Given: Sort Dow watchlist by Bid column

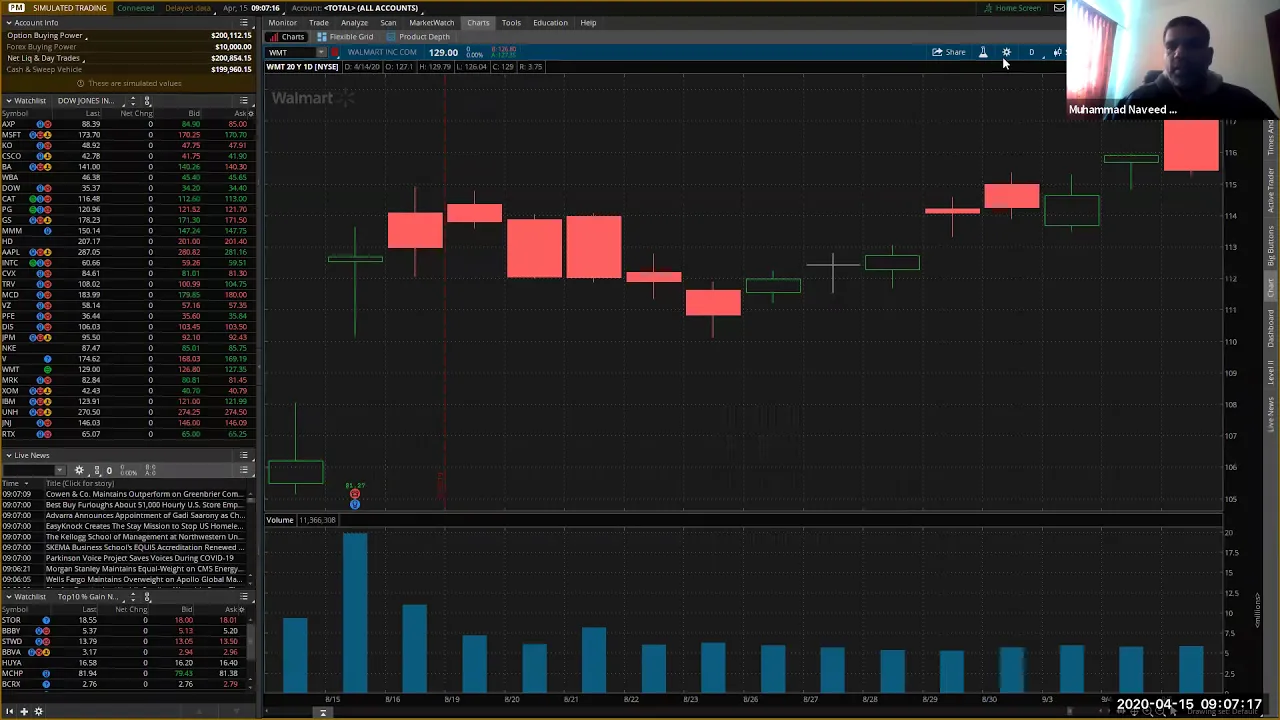Looking at the screenshot, I should [194, 113].
